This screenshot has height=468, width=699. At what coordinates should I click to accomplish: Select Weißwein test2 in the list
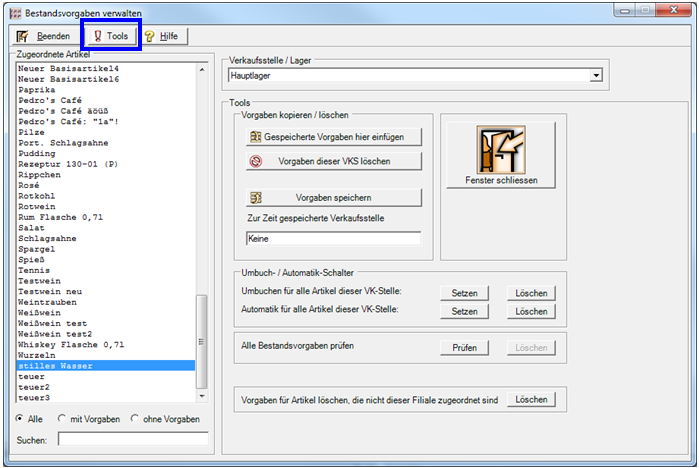pyautogui.click(x=106, y=334)
